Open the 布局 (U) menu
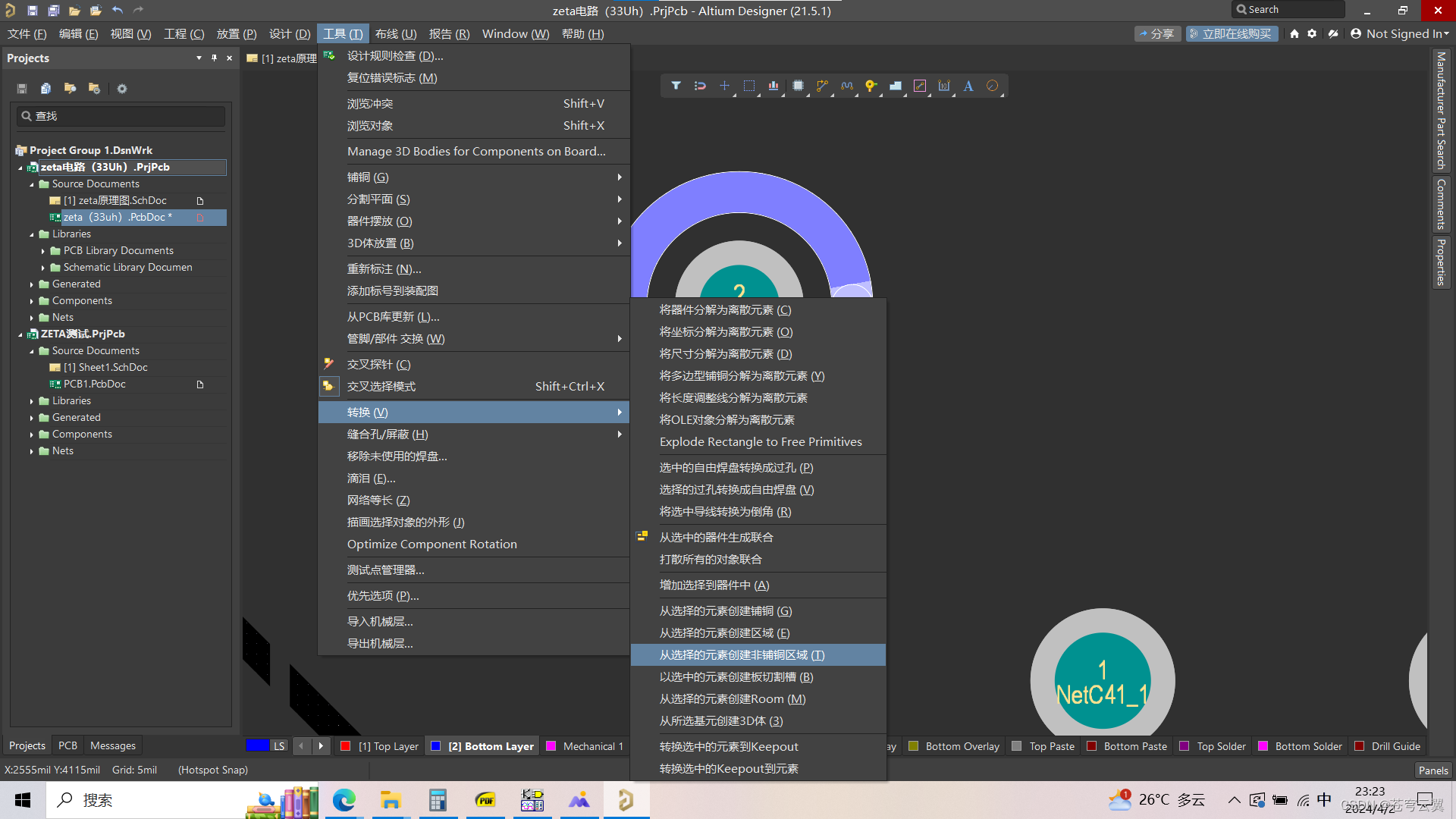 [x=394, y=33]
